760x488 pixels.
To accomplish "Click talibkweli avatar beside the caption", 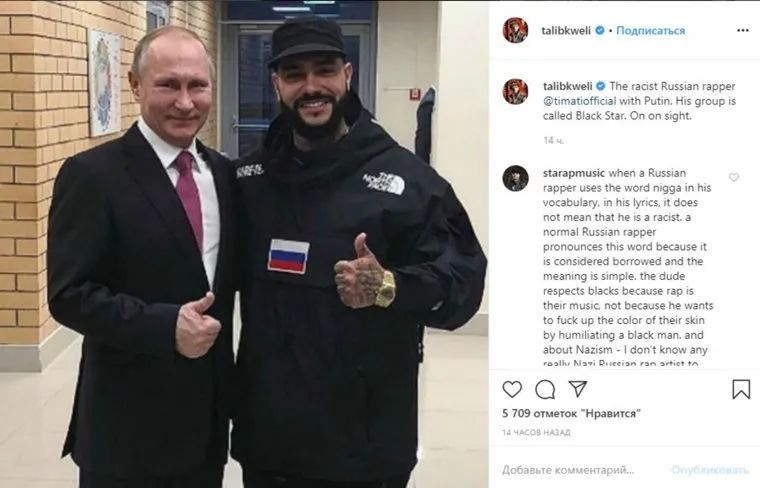I will (x=515, y=92).
